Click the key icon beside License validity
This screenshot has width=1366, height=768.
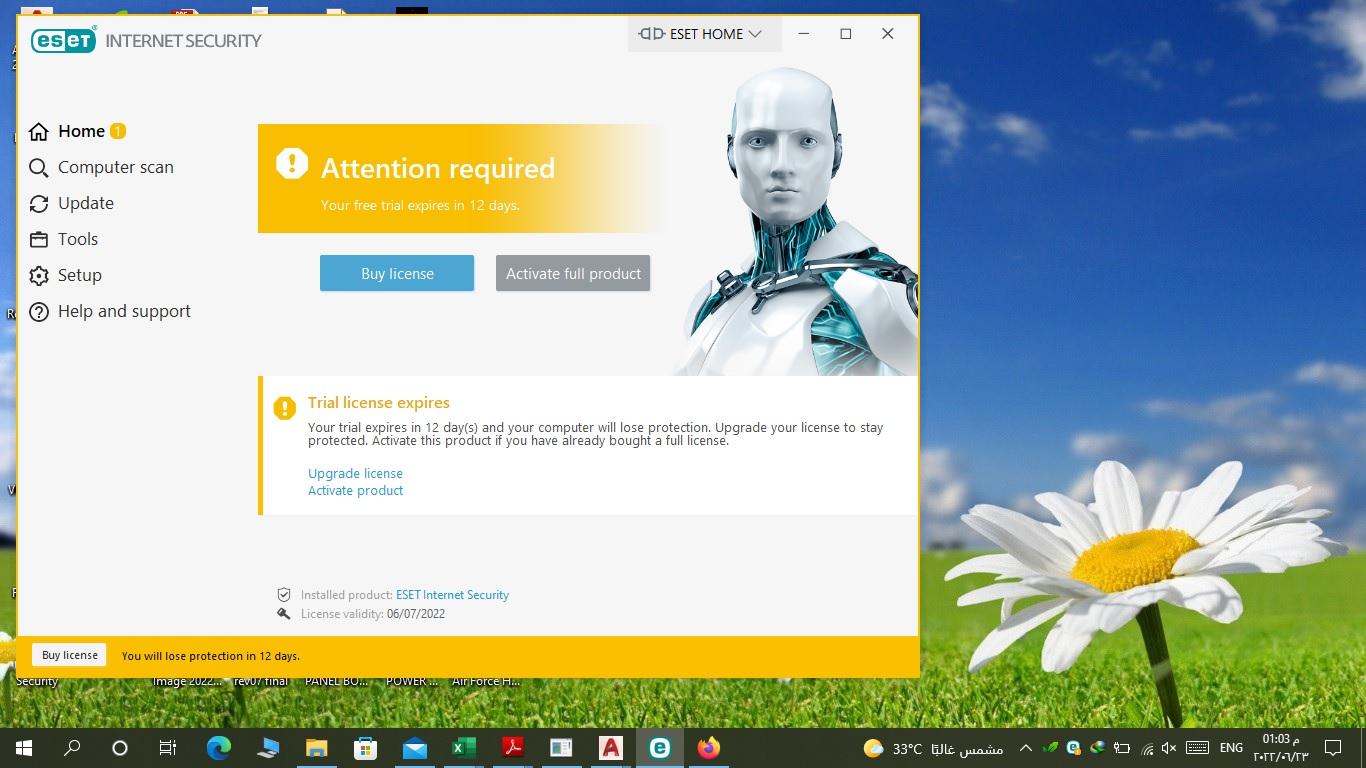(284, 614)
